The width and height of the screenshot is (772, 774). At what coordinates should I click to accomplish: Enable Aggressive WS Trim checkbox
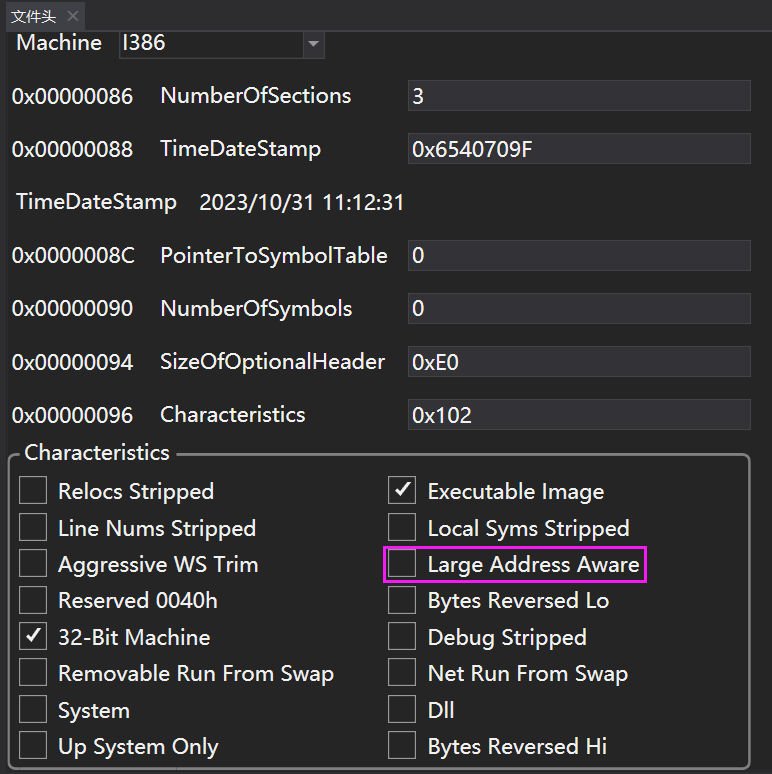coord(33,563)
